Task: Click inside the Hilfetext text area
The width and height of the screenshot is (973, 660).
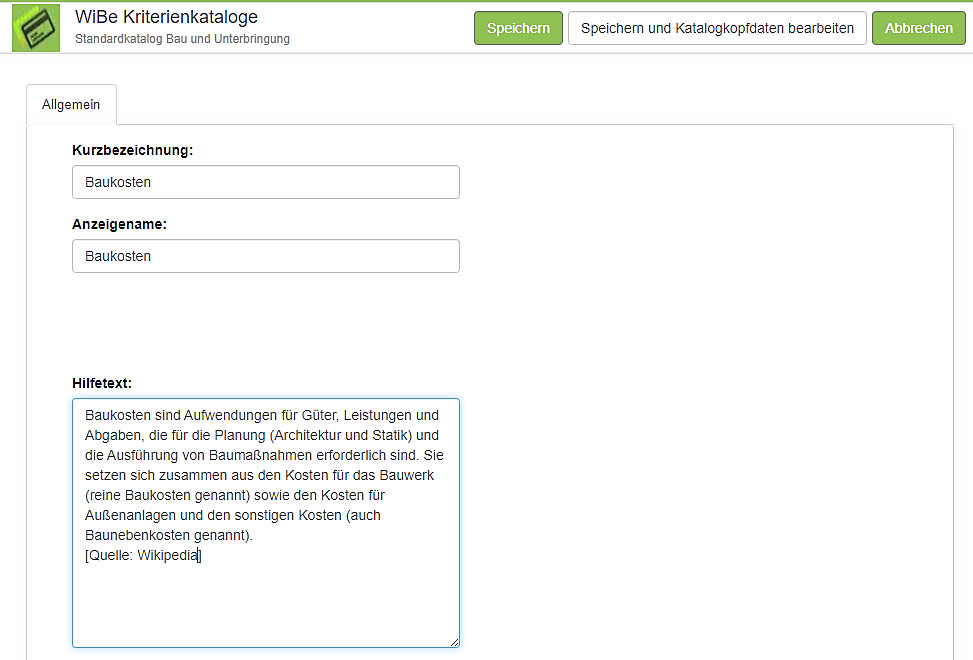Action: 266,600
